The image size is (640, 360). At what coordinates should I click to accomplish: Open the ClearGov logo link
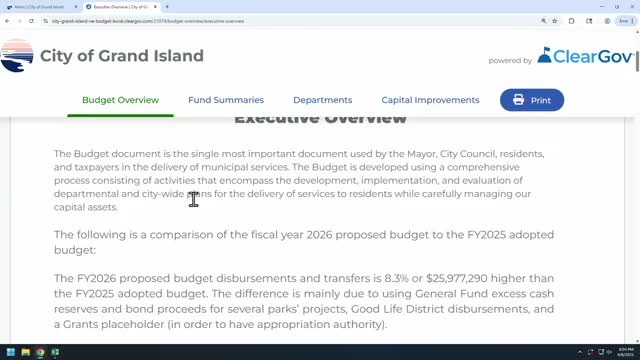point(585,56)
